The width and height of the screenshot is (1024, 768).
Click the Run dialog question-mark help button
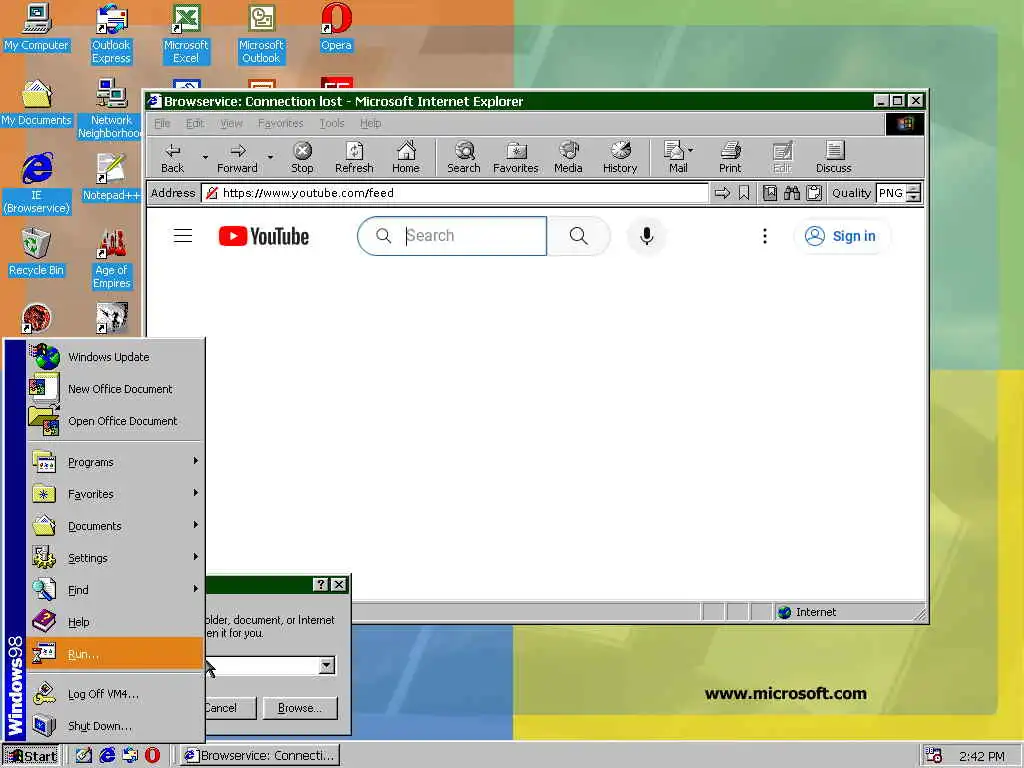[x=320, y=584]
